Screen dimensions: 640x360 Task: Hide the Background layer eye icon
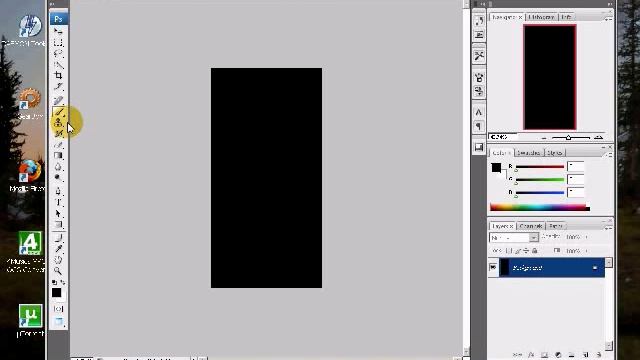pos(493,267)
